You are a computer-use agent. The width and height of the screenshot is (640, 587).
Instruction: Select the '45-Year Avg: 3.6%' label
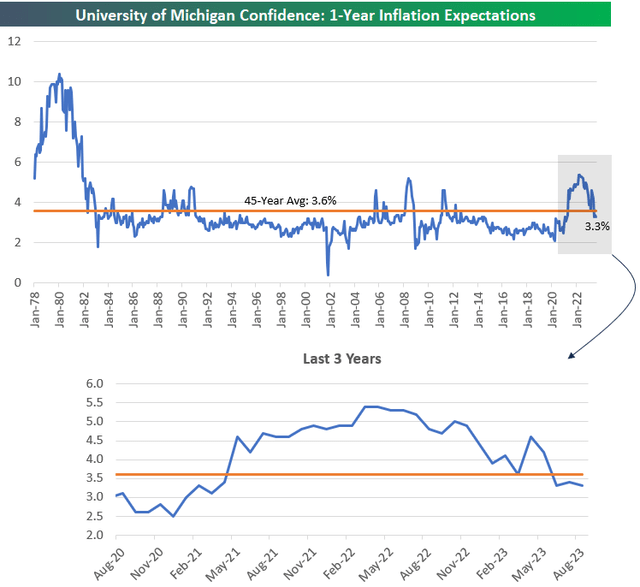[290, 201]
